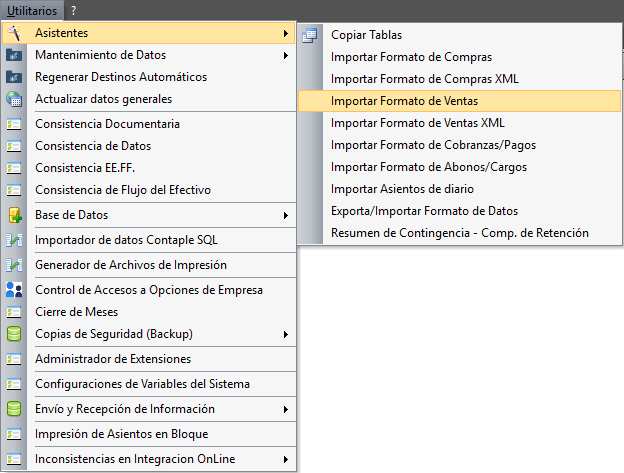Expand the Inconsistencias en Integracion OnLine arrow
624x473 pixels.
pos(286,459)
